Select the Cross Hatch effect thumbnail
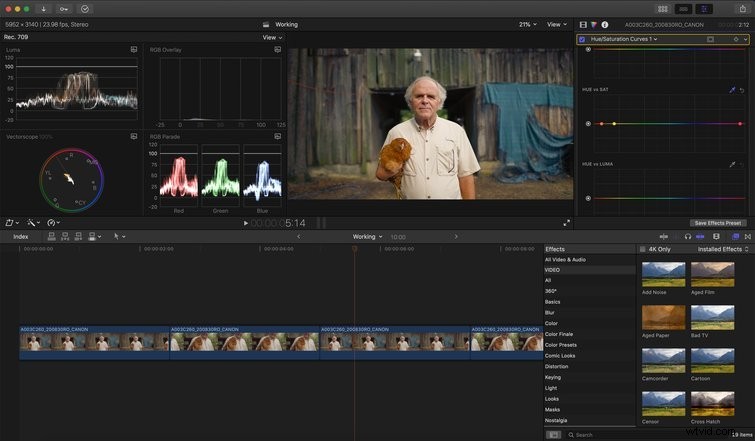This screenshot has width=755, height=441. (x=713, y=403)
